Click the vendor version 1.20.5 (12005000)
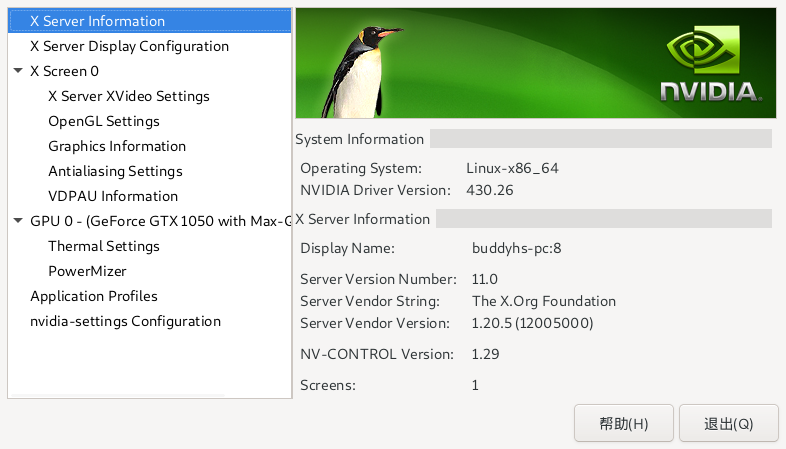The height and width of the screenshot is (449, 786). pos(532,323)
